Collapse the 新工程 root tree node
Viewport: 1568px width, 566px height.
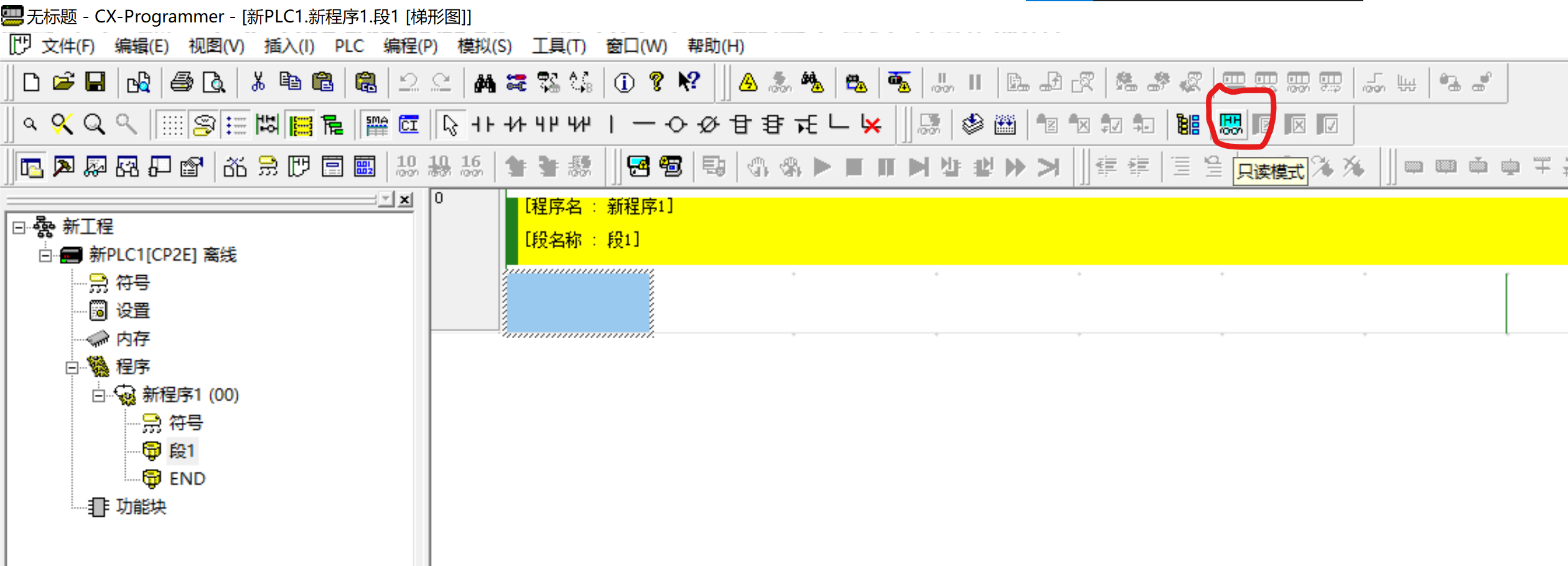click(x=19, y=227)
